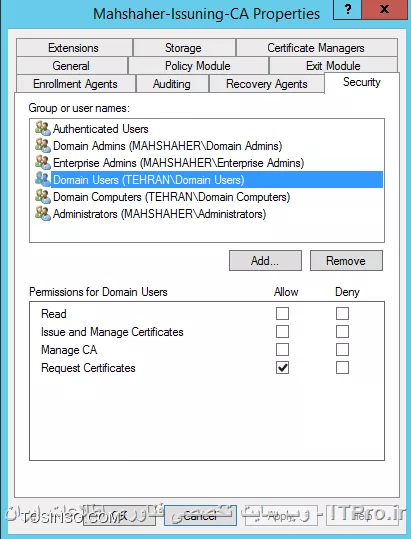Screen dimensions: 411x539
Task: Select Domain Computers (TEHRAN\Domain Computers)
Action: click(x=171, y=197)
